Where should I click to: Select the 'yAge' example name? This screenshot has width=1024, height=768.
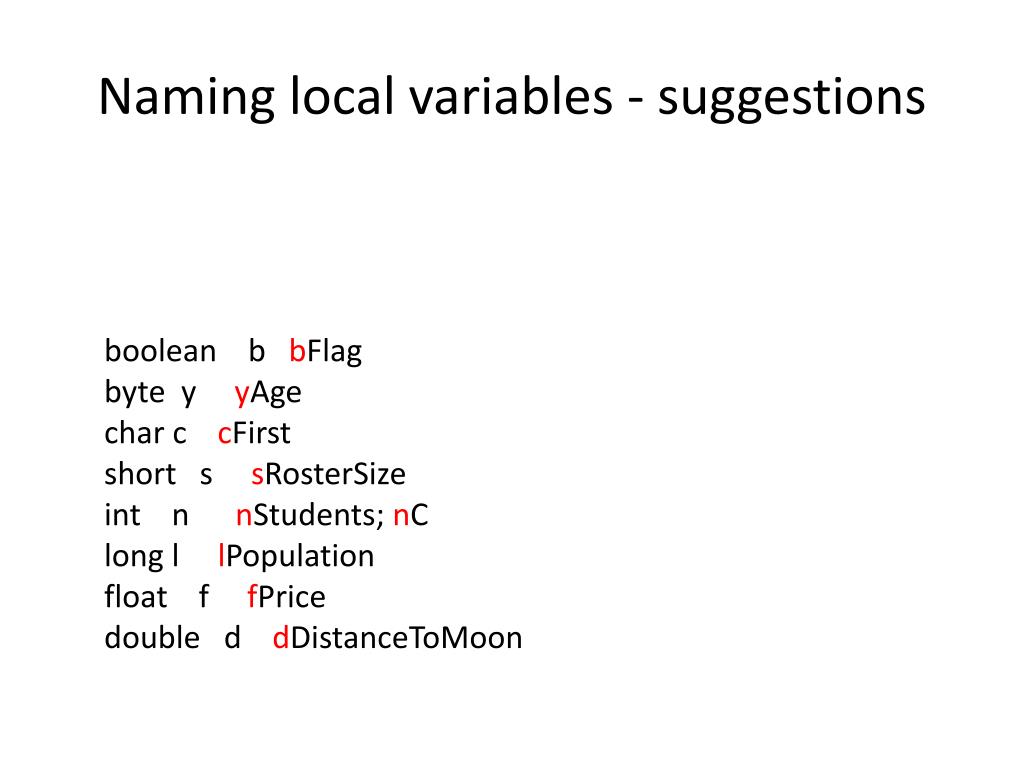pos(268,392)
